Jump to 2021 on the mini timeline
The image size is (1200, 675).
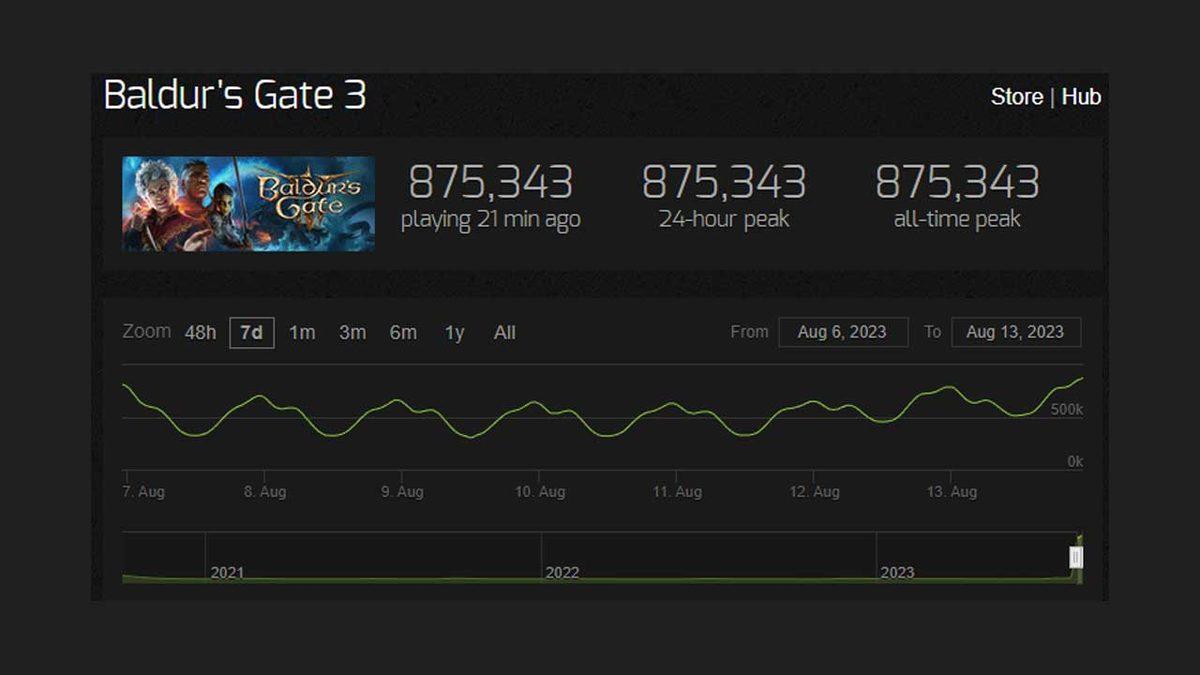click(x=227, y=570)
